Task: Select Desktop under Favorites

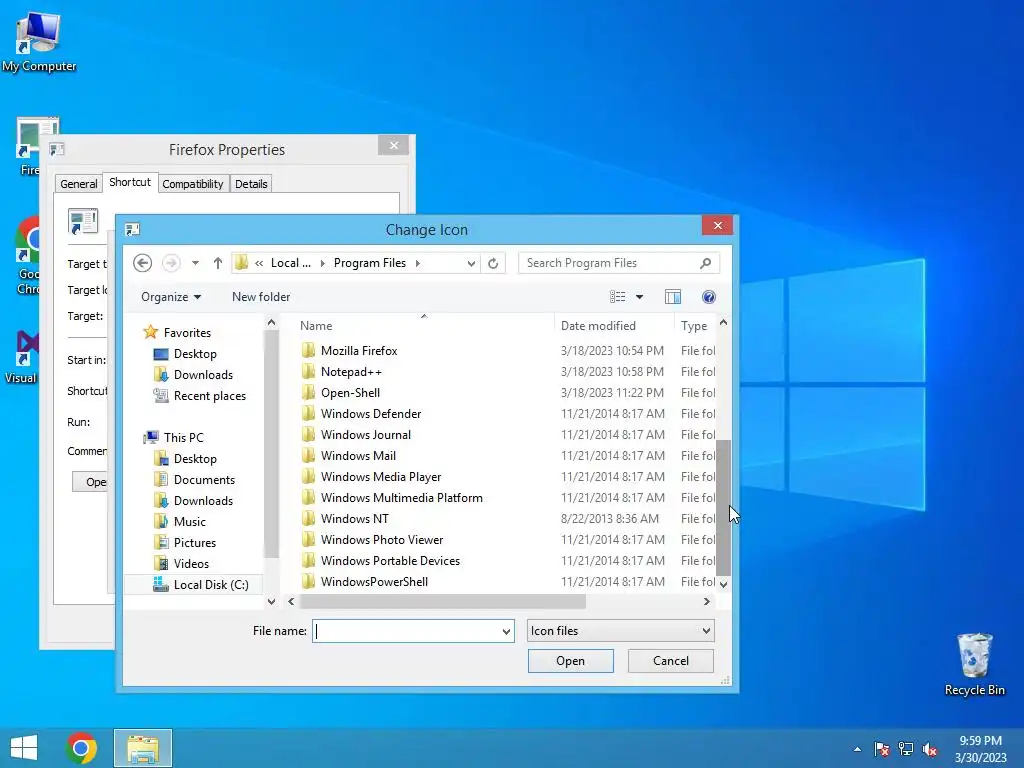Action: [195, 353]
